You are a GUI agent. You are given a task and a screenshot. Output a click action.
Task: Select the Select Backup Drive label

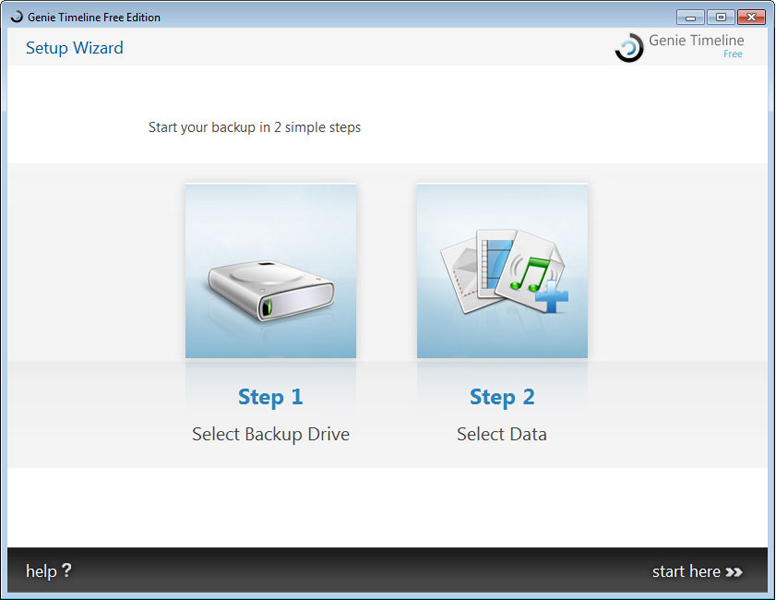coord(271,434)
